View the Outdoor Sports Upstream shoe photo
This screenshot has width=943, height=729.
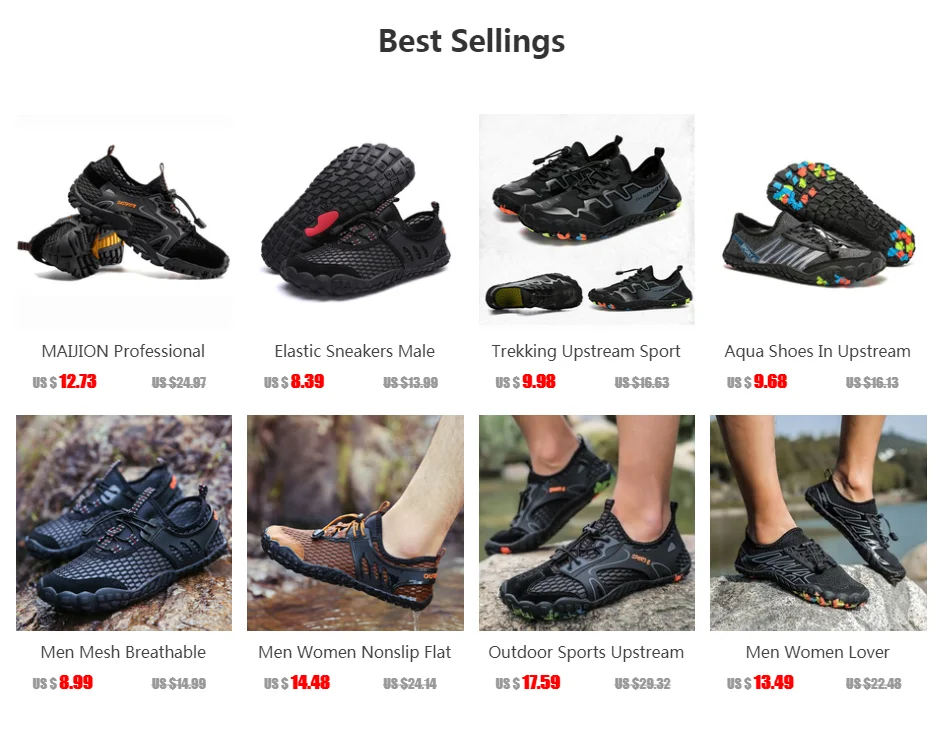587,523
